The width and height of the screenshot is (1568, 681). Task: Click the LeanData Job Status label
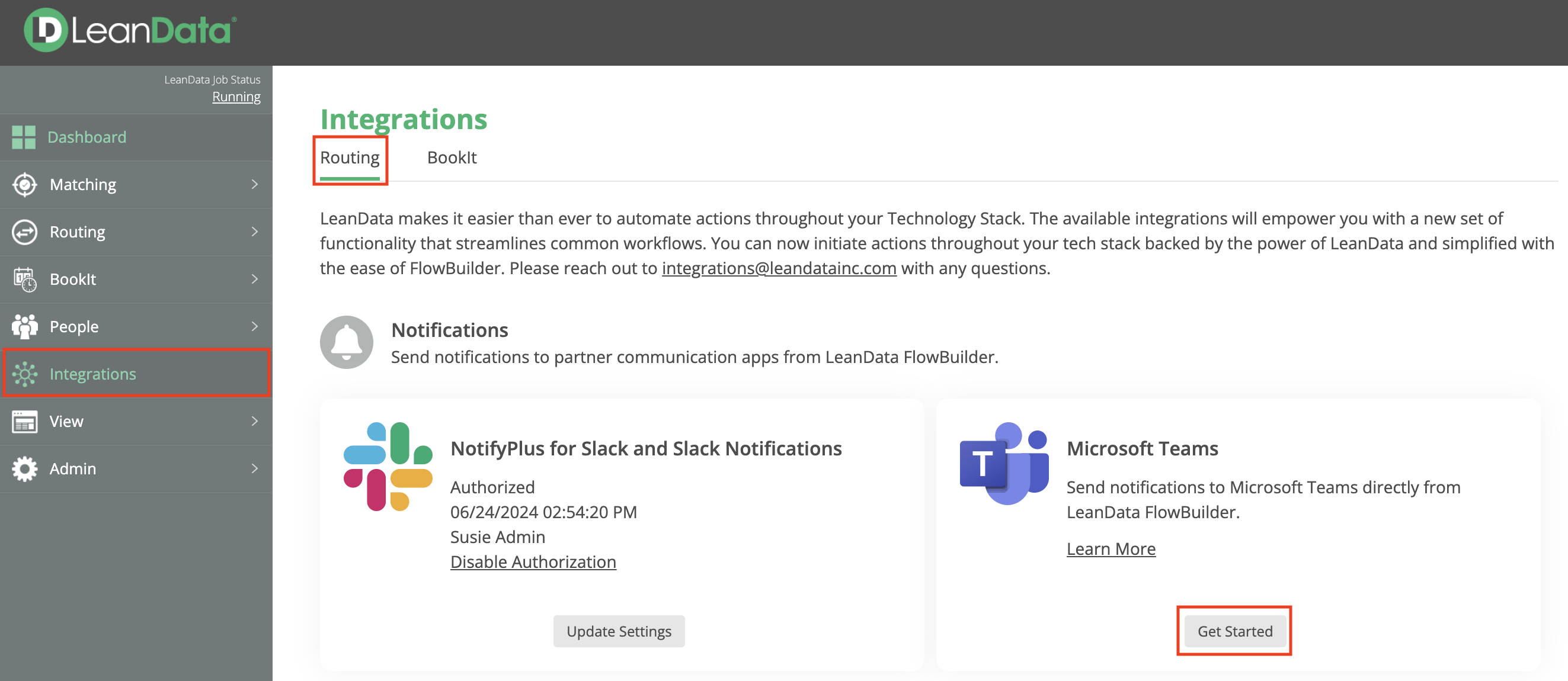[x=212, y=80]
